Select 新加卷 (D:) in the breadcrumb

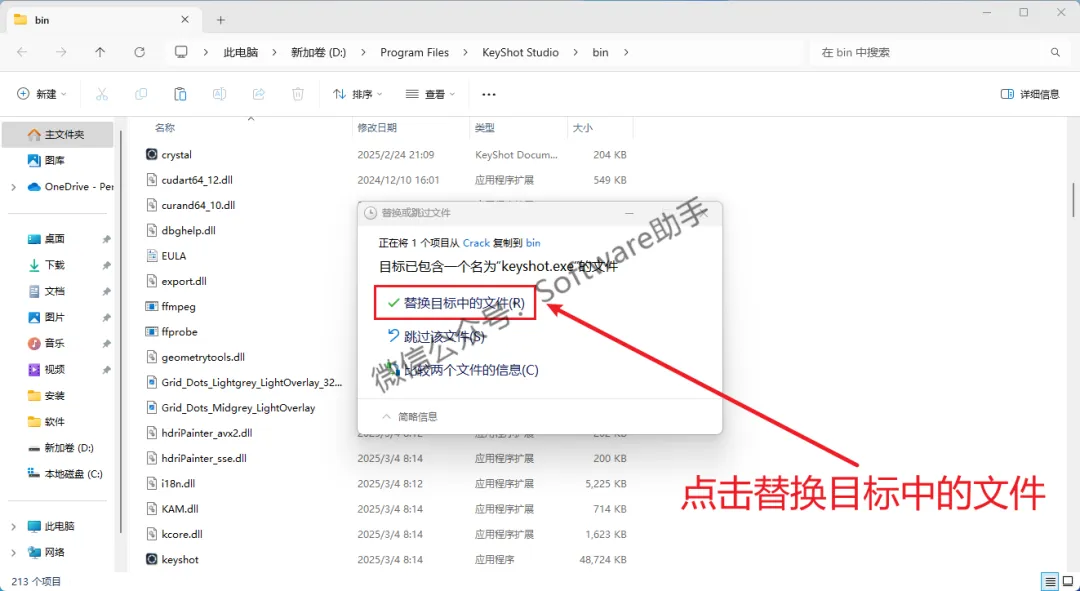318,52
